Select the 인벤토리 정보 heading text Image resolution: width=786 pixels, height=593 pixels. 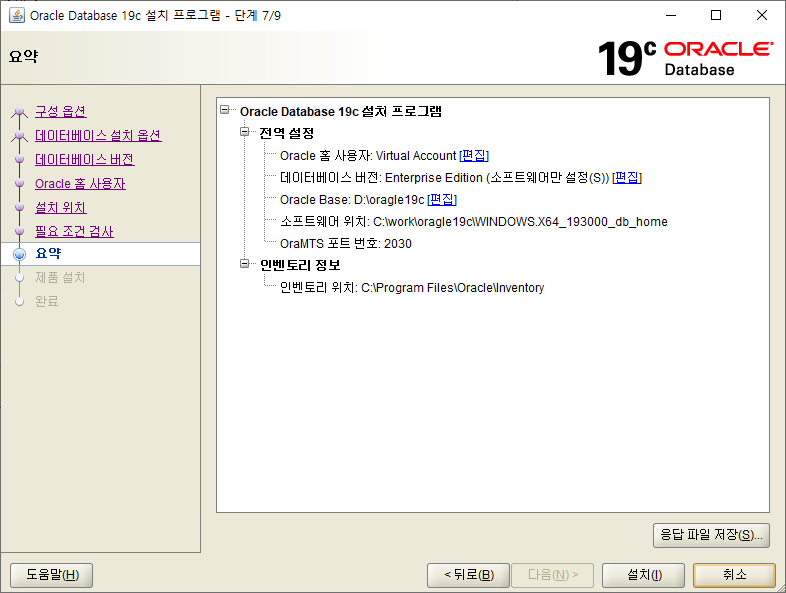pyautogui.click(x=300, y=265)
